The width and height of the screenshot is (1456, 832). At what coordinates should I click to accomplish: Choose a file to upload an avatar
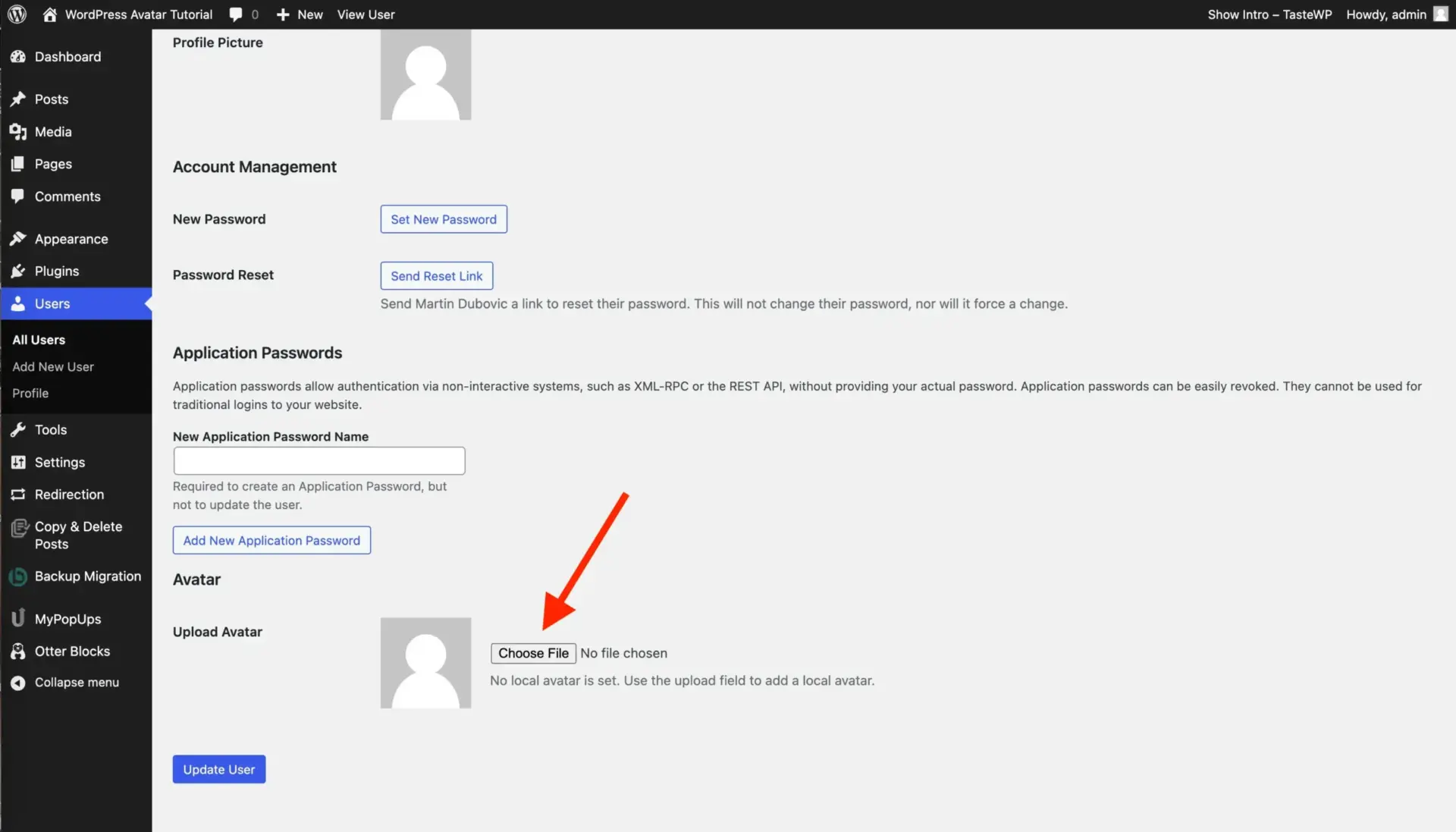point(533,653)
